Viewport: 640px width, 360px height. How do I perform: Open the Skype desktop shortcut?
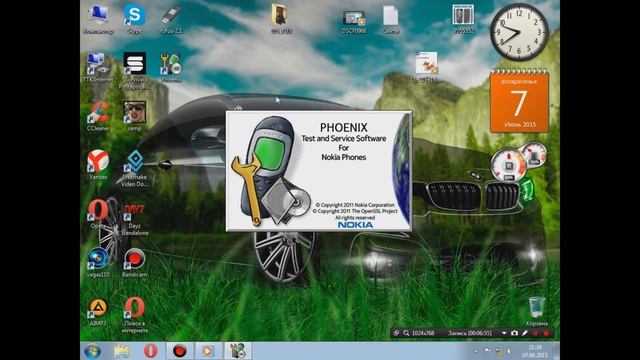click(x=134, y=18)
